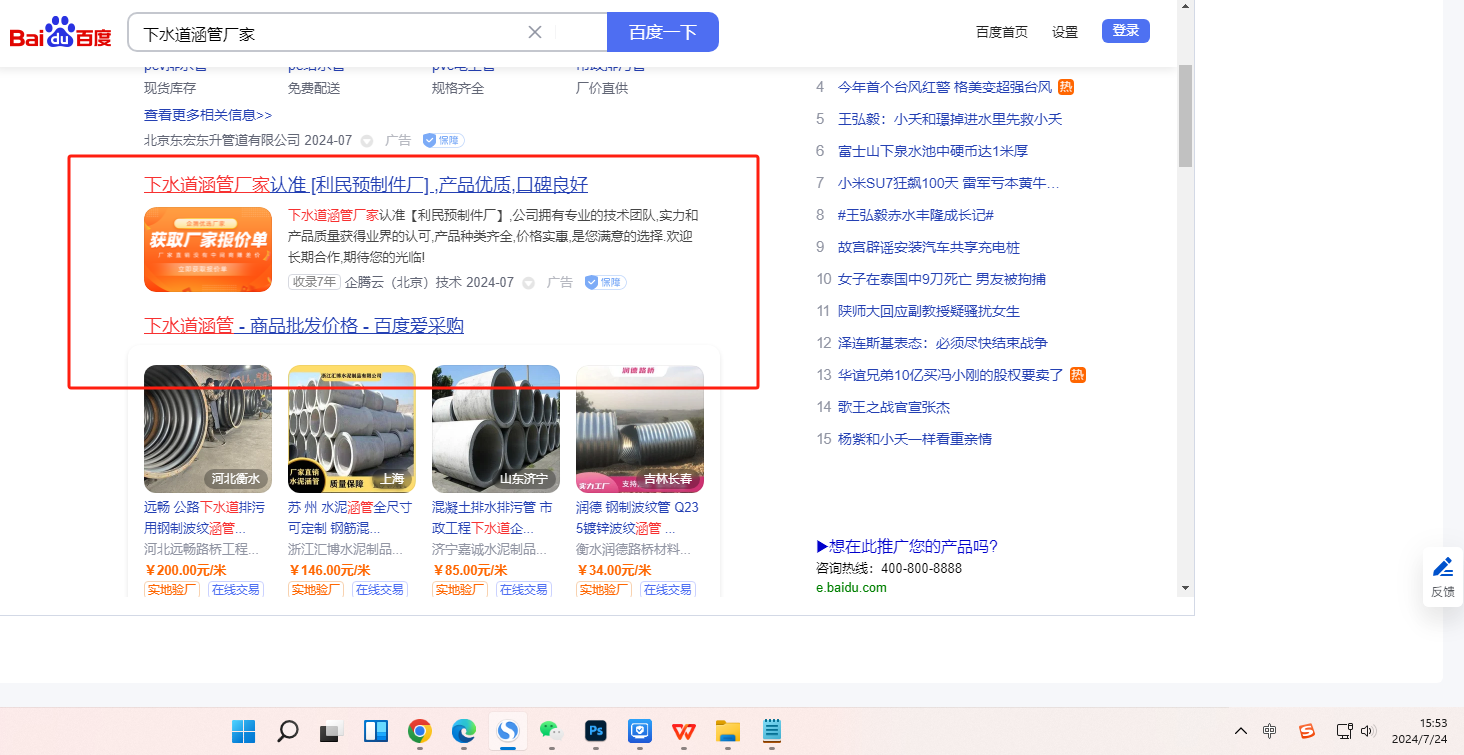
Task: Open 设置 menu in top bar
Action: pos(1064,32)
